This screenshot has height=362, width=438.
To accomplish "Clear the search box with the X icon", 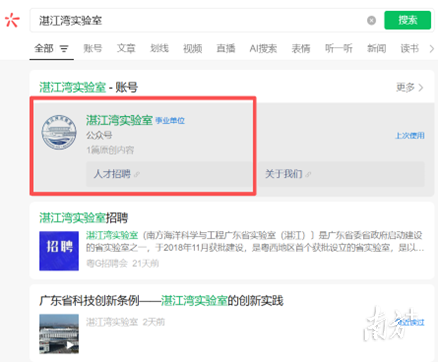I will coord(371,20).
